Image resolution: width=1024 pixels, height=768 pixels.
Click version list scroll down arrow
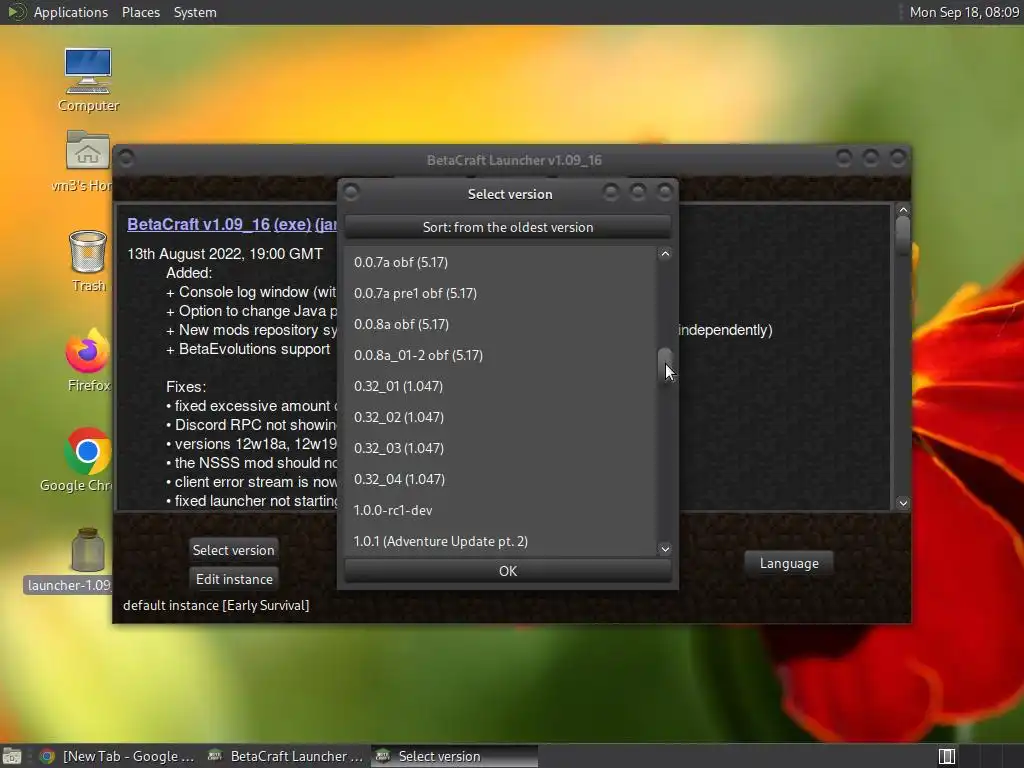click(x=665, y=549)
